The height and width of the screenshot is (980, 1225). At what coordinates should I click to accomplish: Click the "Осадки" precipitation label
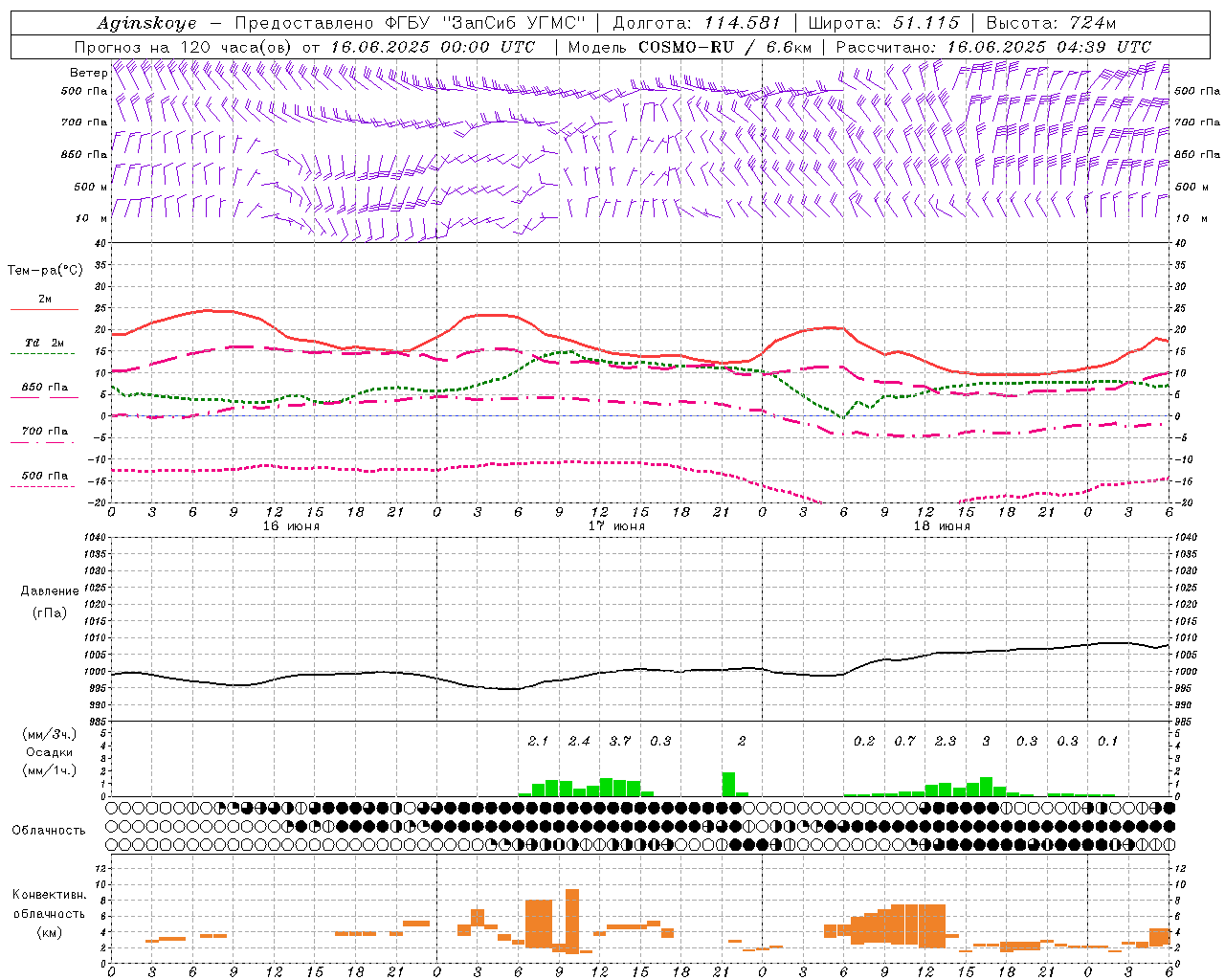pos(49,753)
